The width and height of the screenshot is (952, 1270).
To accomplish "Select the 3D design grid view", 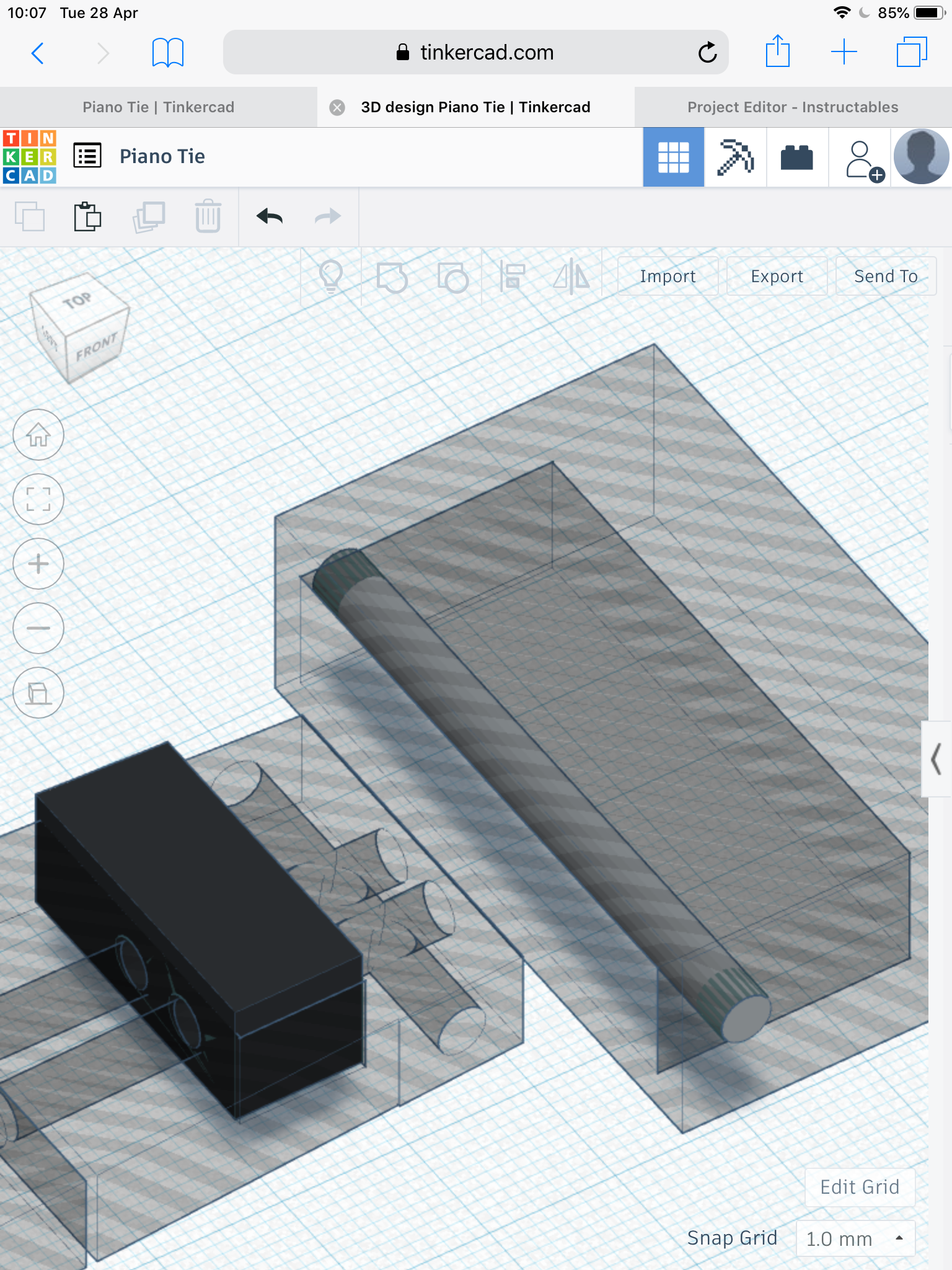I will 674,157.
